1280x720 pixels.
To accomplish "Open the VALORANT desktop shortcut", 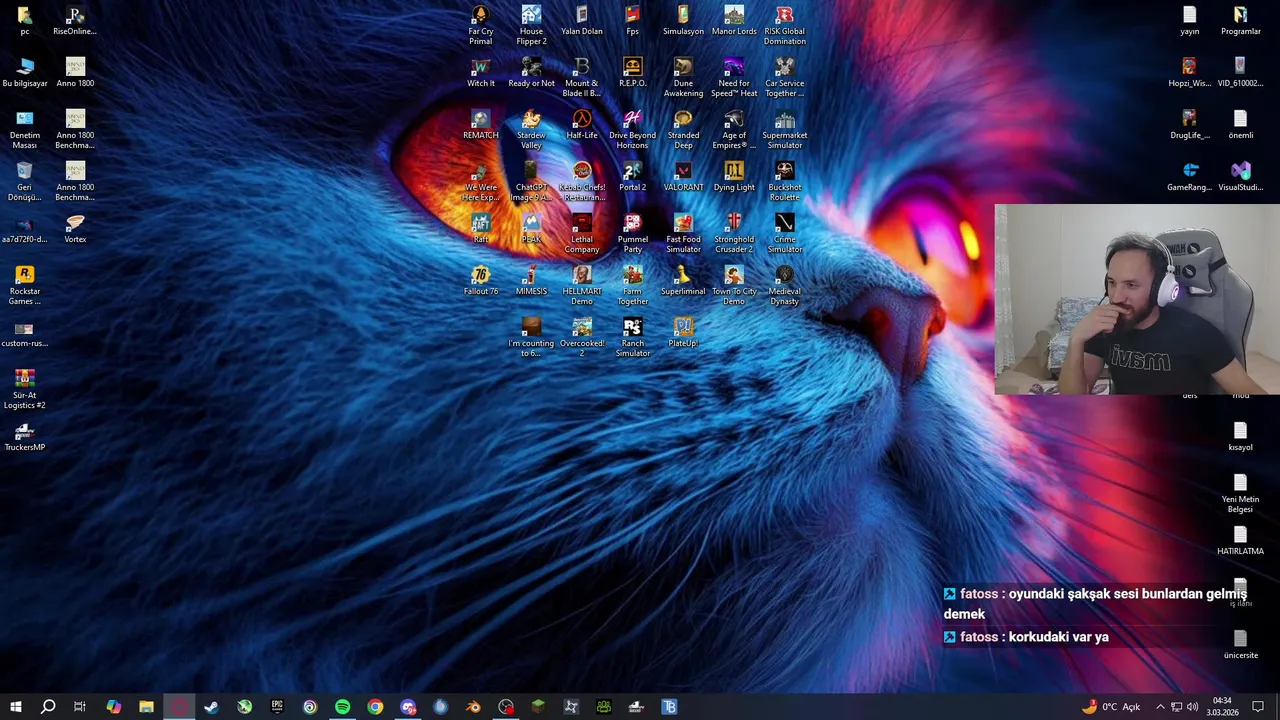I will (683, 176).
